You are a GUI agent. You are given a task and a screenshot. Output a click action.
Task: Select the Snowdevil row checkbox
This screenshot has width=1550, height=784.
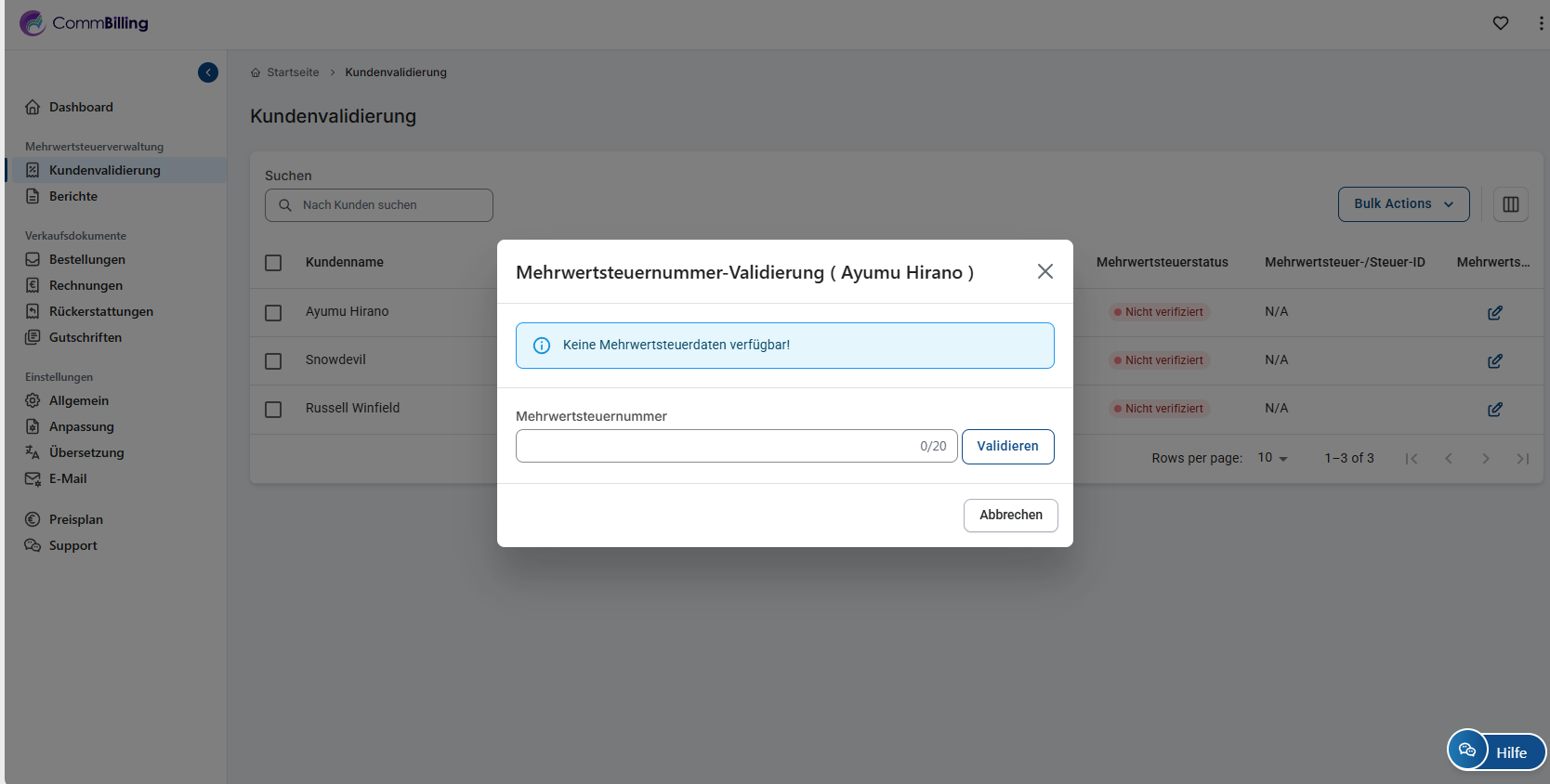pyautogui.click(x=273, y=361)
